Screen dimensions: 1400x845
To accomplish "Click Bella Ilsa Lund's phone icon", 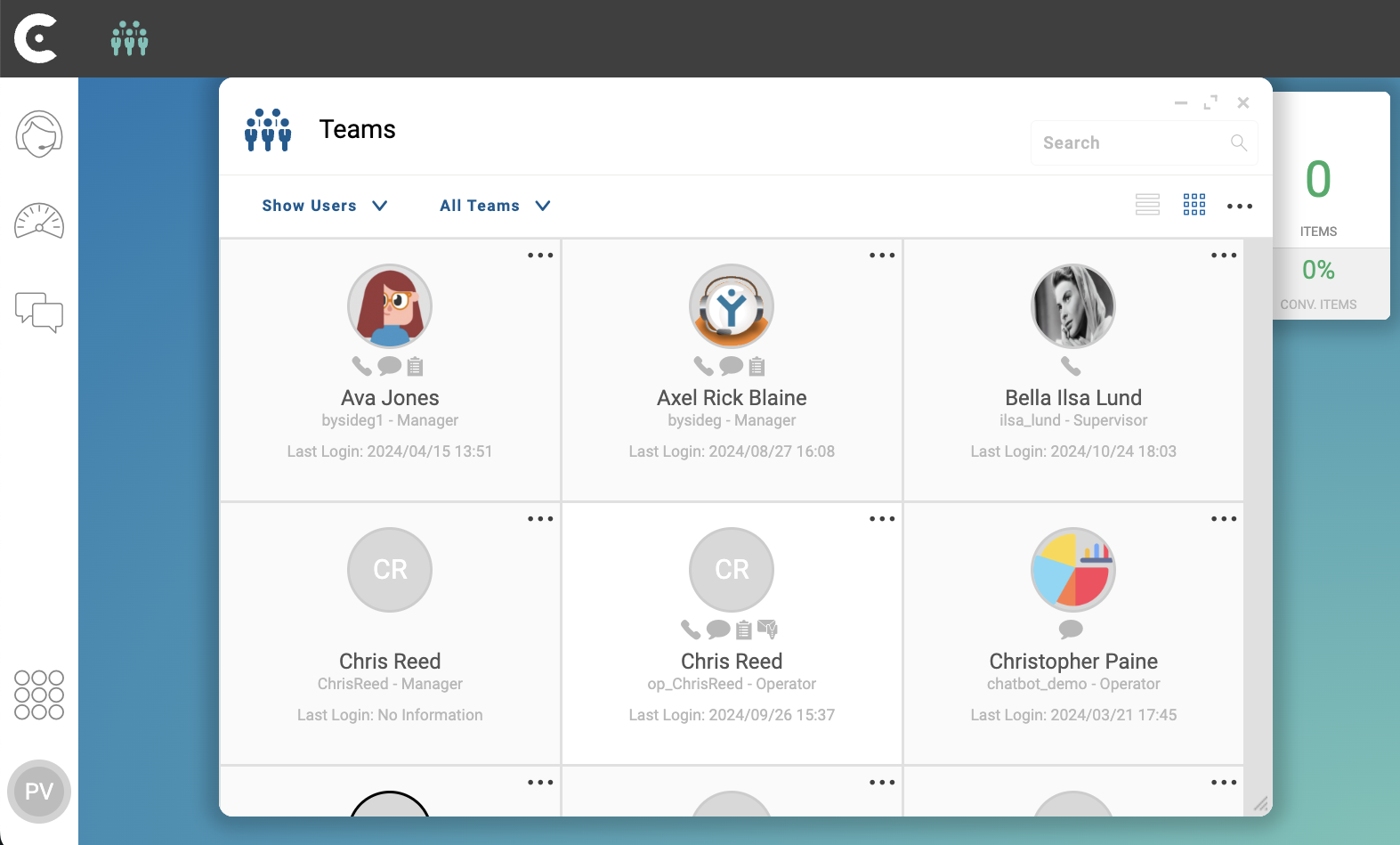I will coord(1071,366).
